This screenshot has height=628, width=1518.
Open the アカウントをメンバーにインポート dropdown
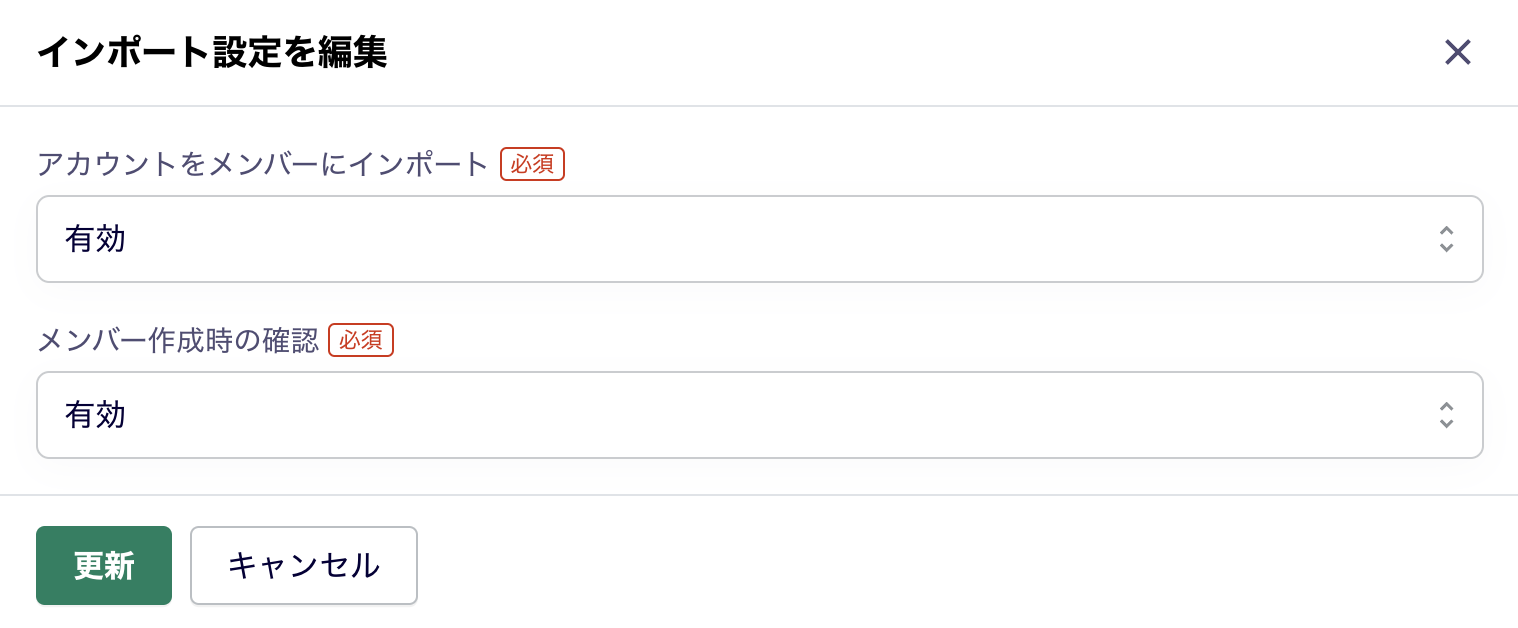coord(759,239)
